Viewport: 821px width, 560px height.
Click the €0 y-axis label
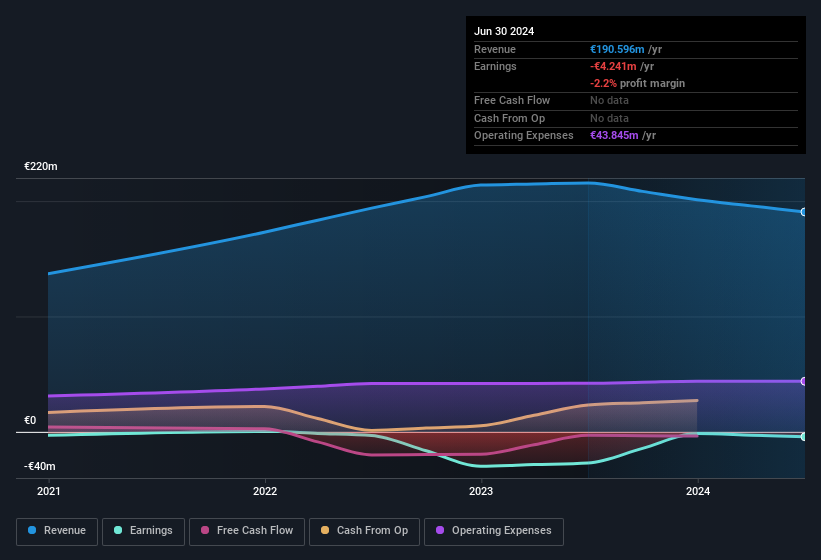coord(30,420)
